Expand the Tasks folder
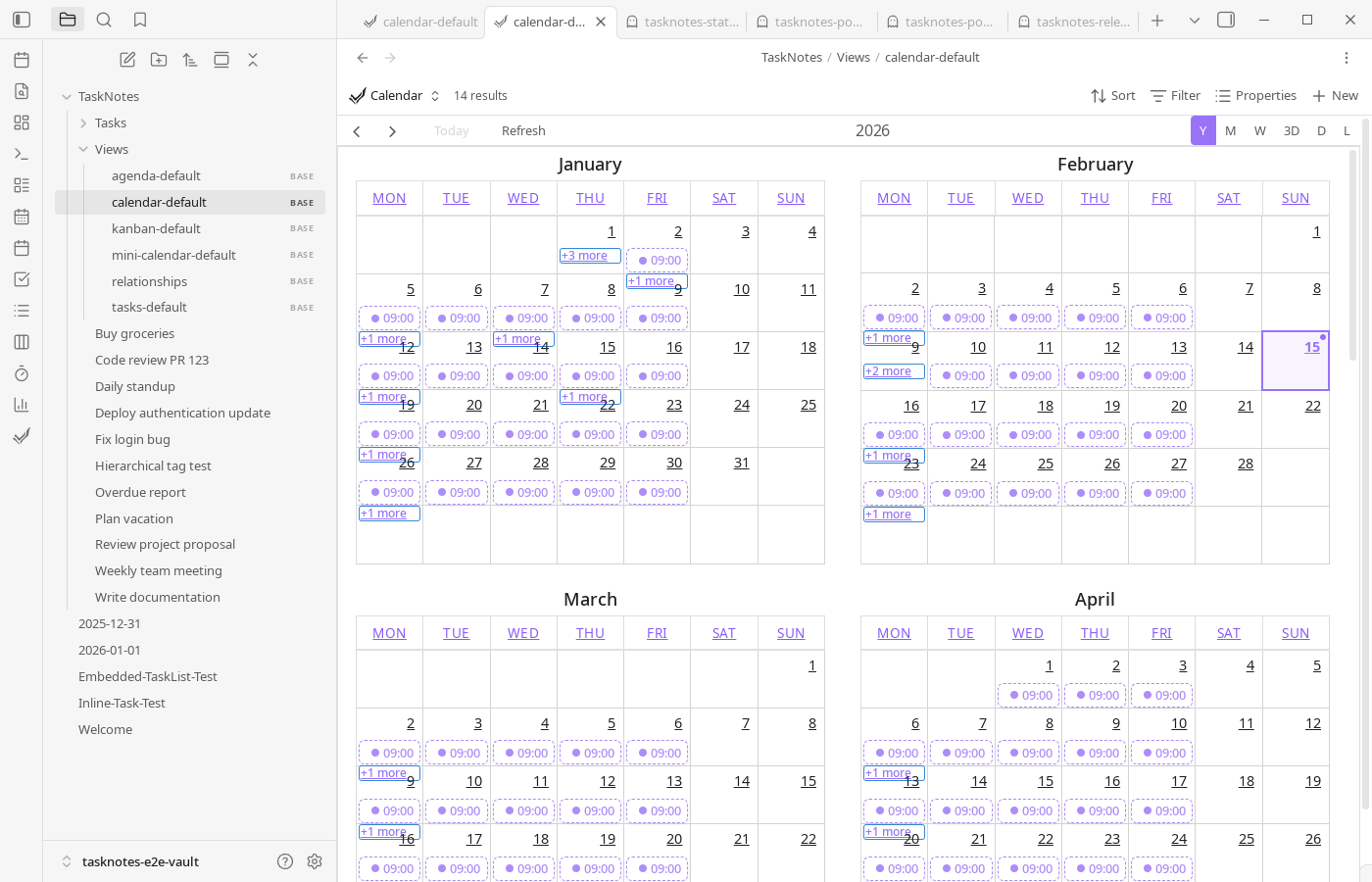This screenshot has height=882, width=1372. pos(83,123)
